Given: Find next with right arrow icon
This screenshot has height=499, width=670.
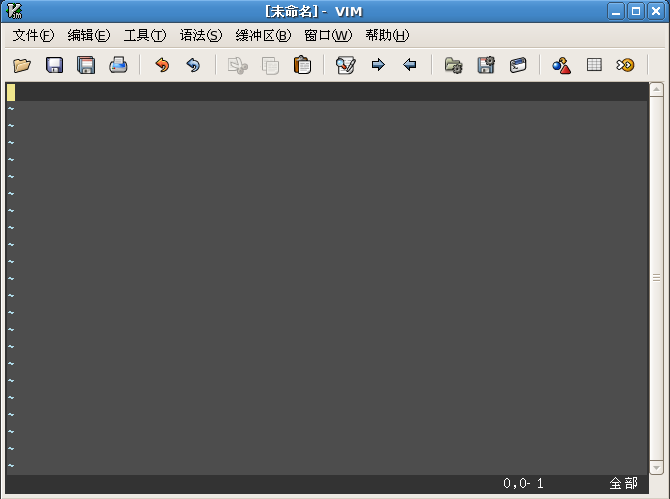Looking at the screenshot, I should coord(378,65).
